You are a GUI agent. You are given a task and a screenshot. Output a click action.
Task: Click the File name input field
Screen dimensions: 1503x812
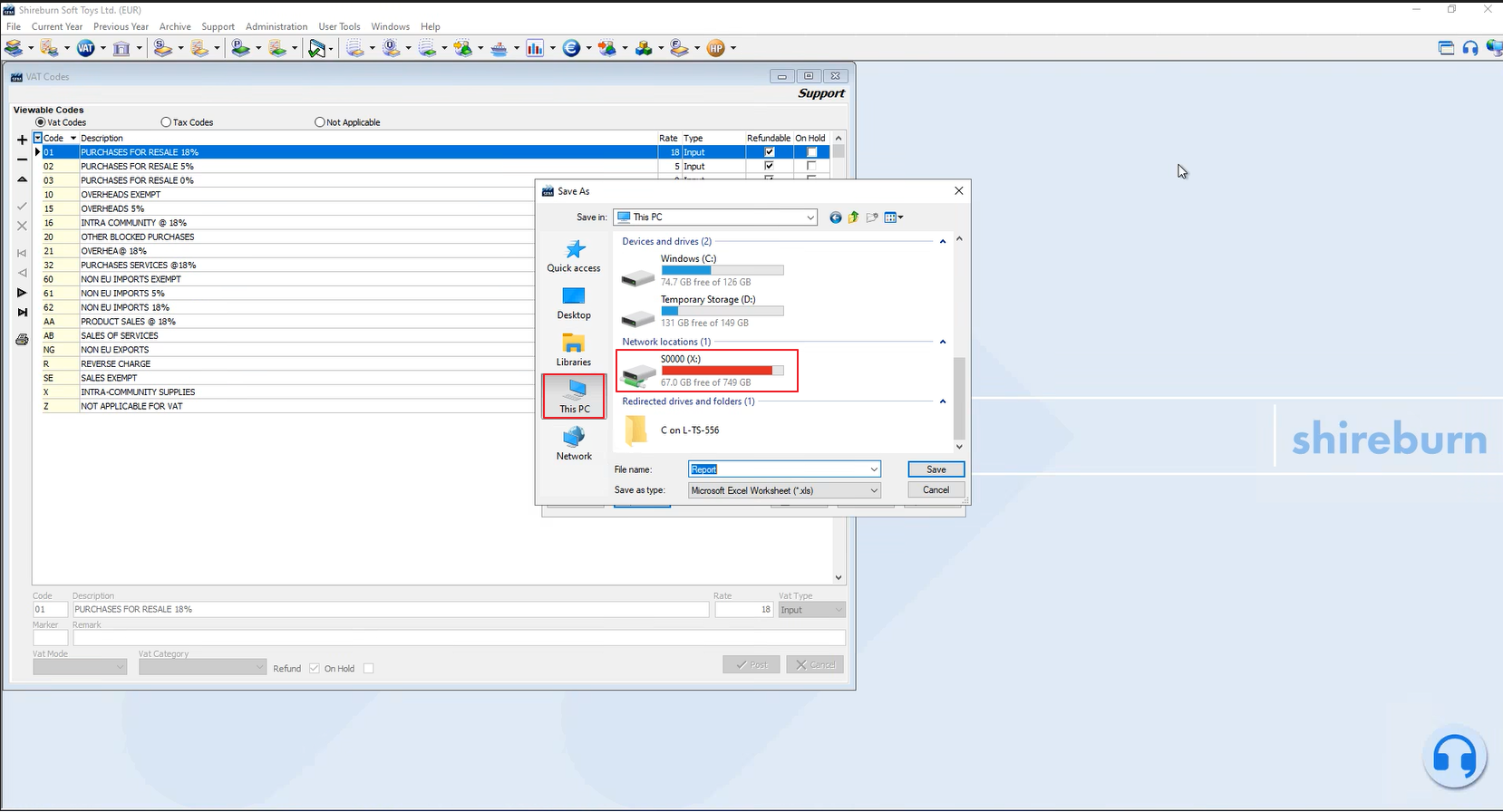click(780, 469)
